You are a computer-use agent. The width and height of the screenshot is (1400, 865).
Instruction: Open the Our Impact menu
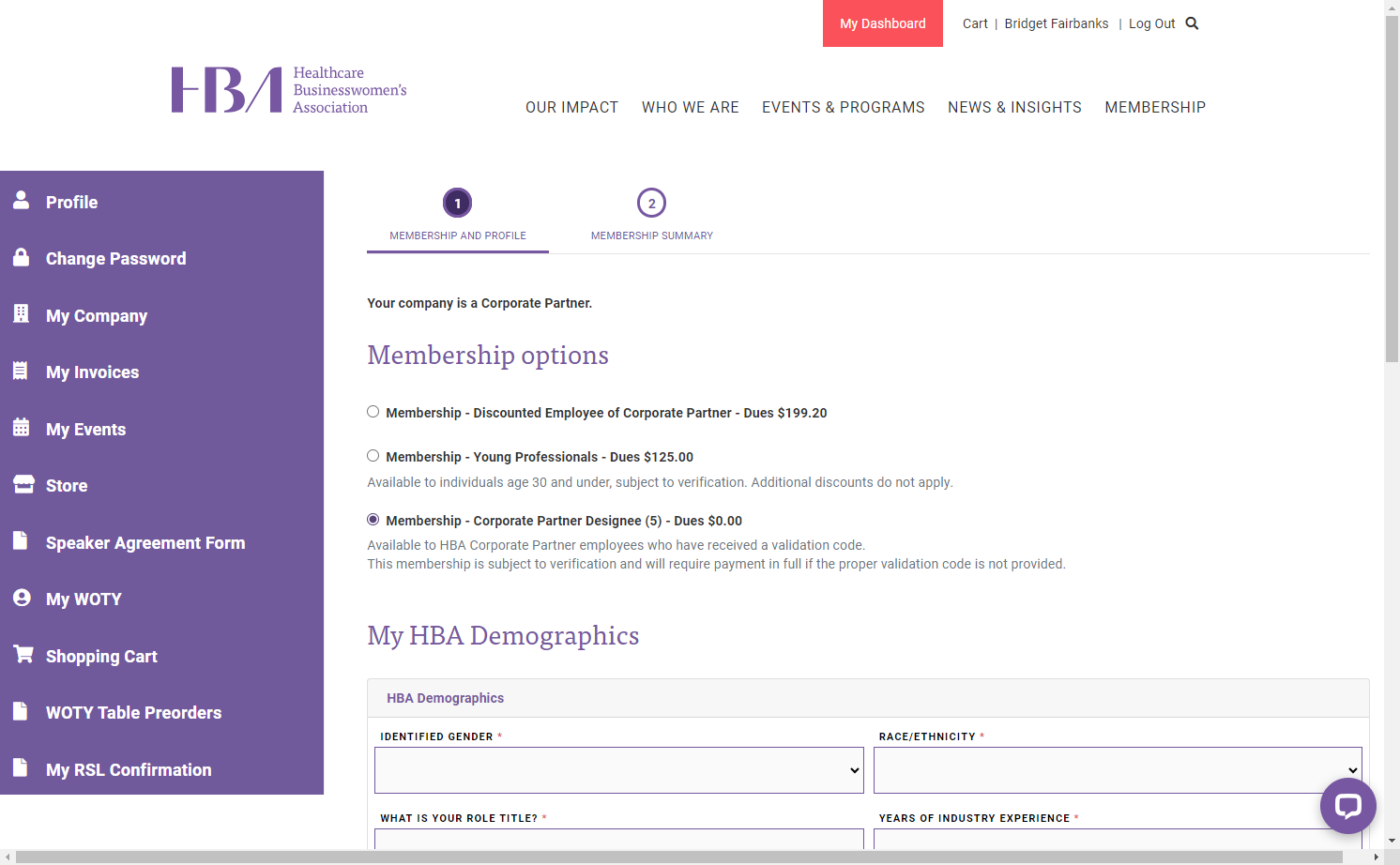pos(572,107)
